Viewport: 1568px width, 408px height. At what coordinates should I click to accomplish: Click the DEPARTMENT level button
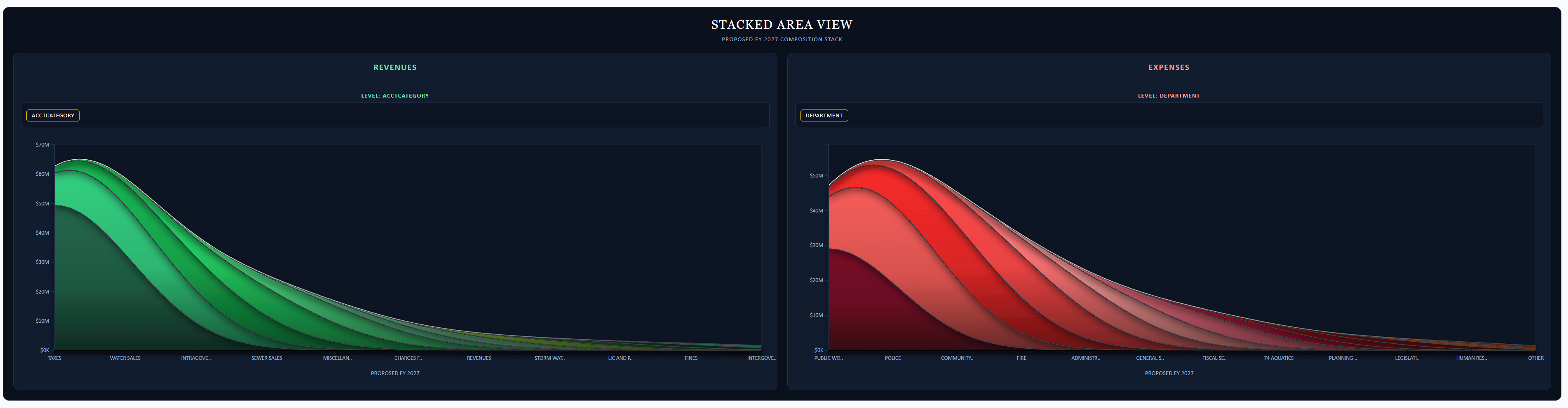[824, 116]
